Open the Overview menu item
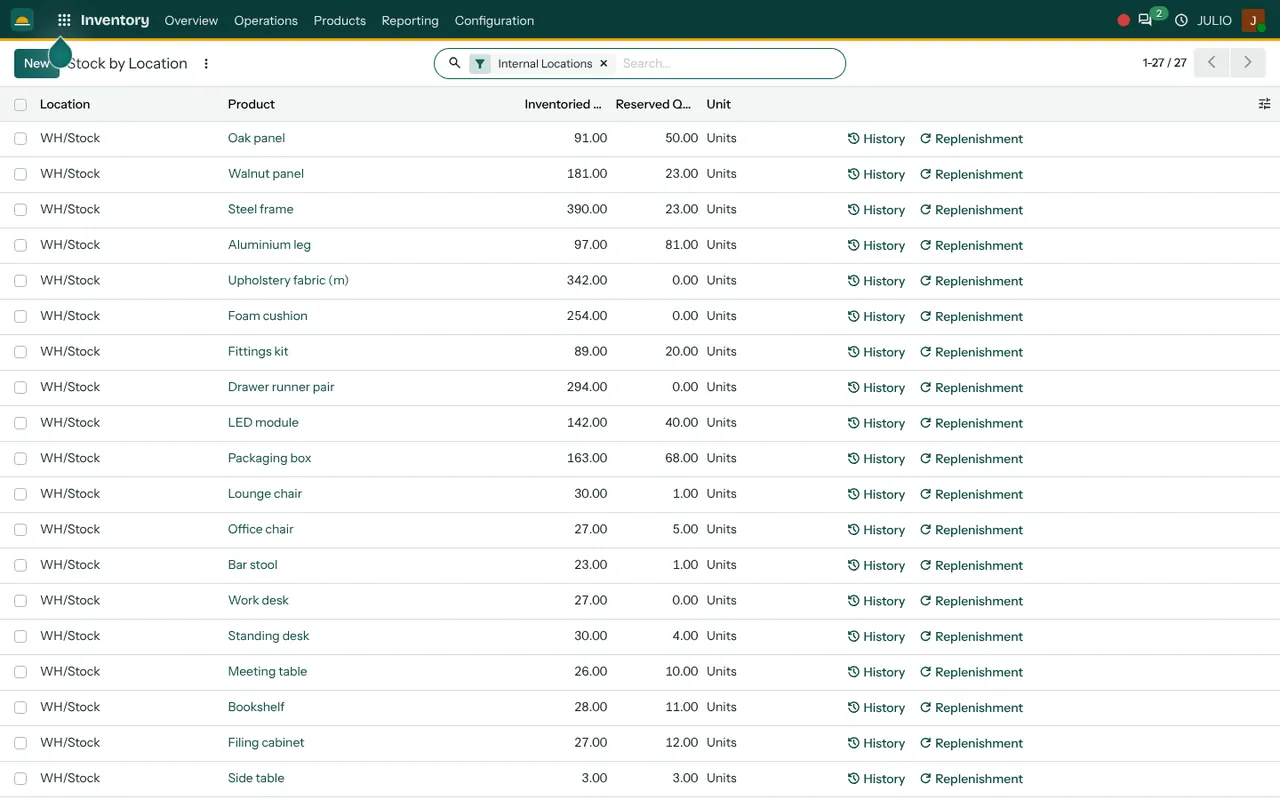This screenshot has height=800, width=1280. click(191, 20)
